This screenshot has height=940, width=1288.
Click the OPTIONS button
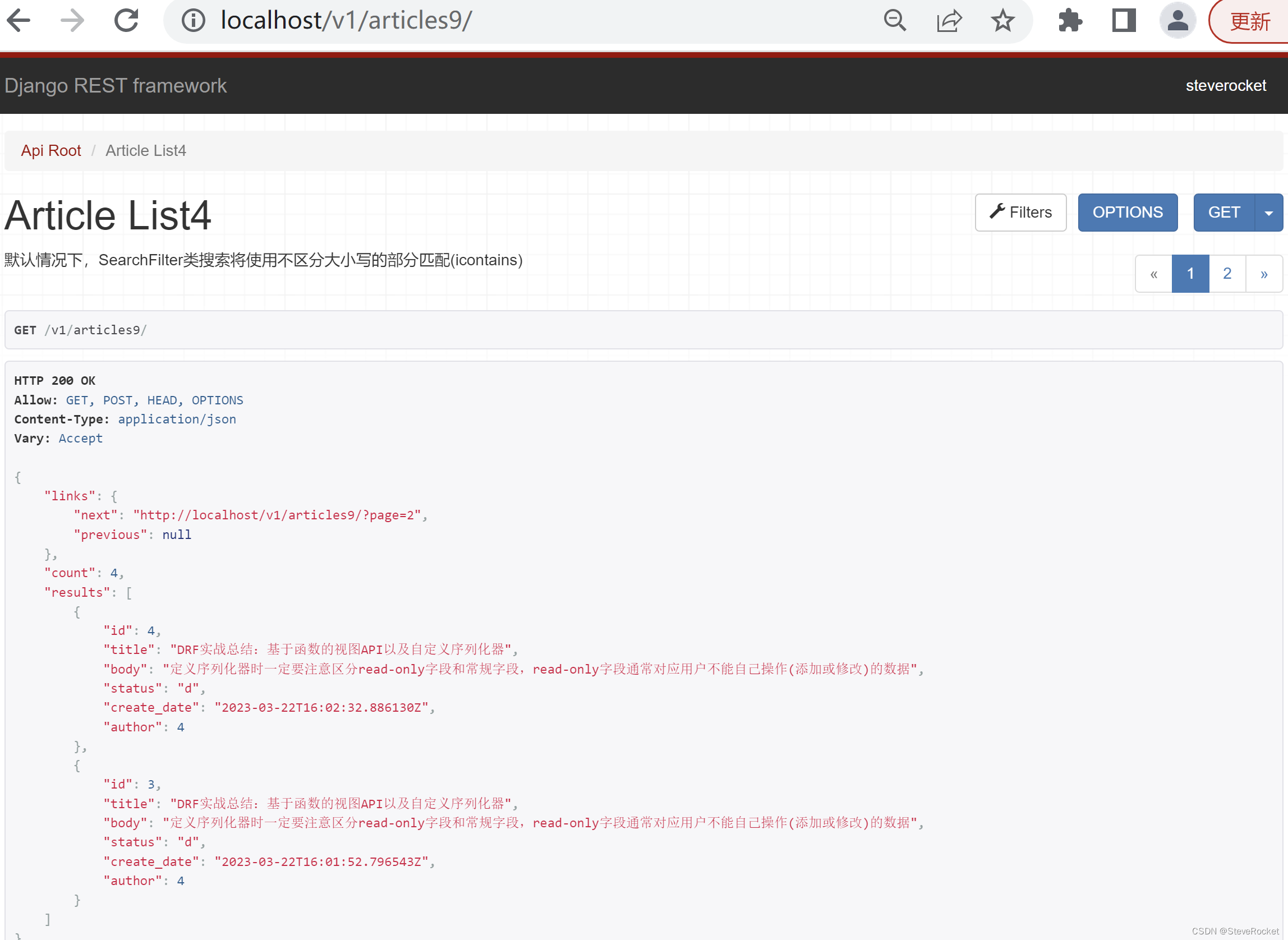1128,213
